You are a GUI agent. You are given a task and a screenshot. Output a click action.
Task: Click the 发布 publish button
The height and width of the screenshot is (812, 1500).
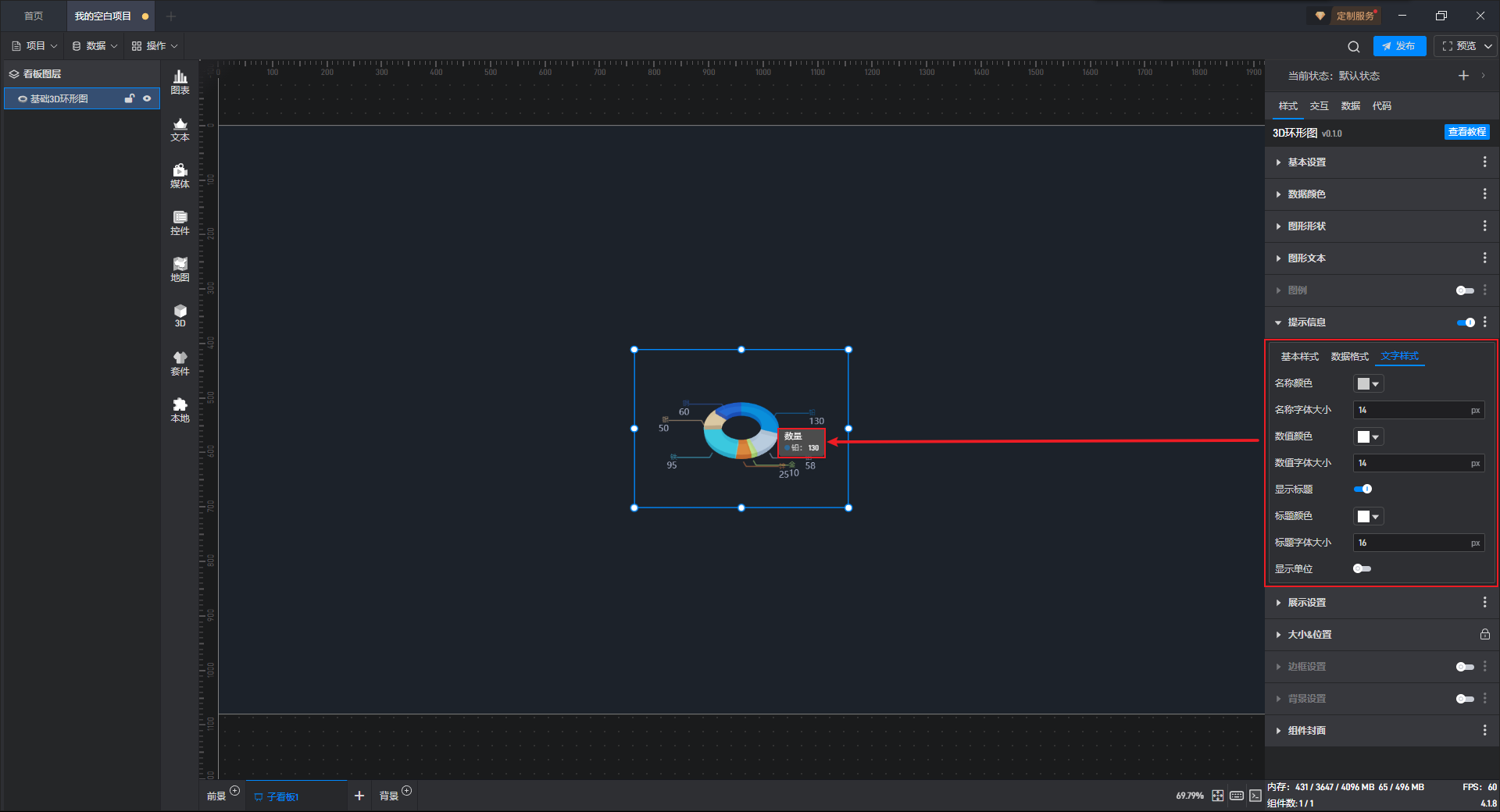tap(1399, 46)
